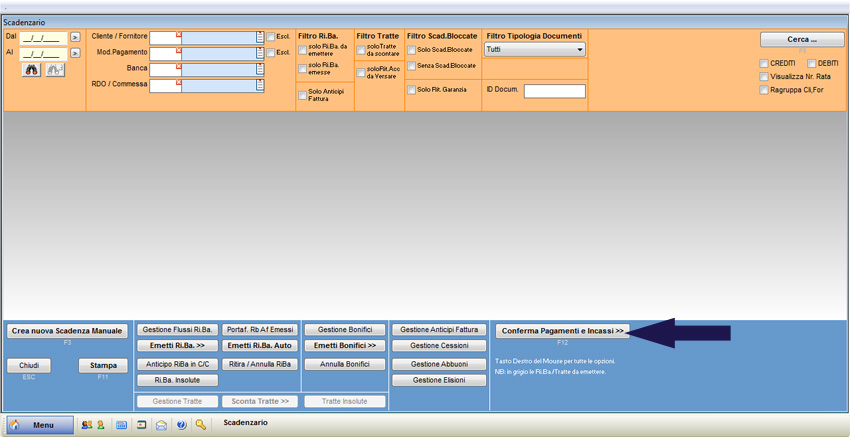Click the ID Docum. input field
This screenshot has height=437, width=850.
[554, 91]
